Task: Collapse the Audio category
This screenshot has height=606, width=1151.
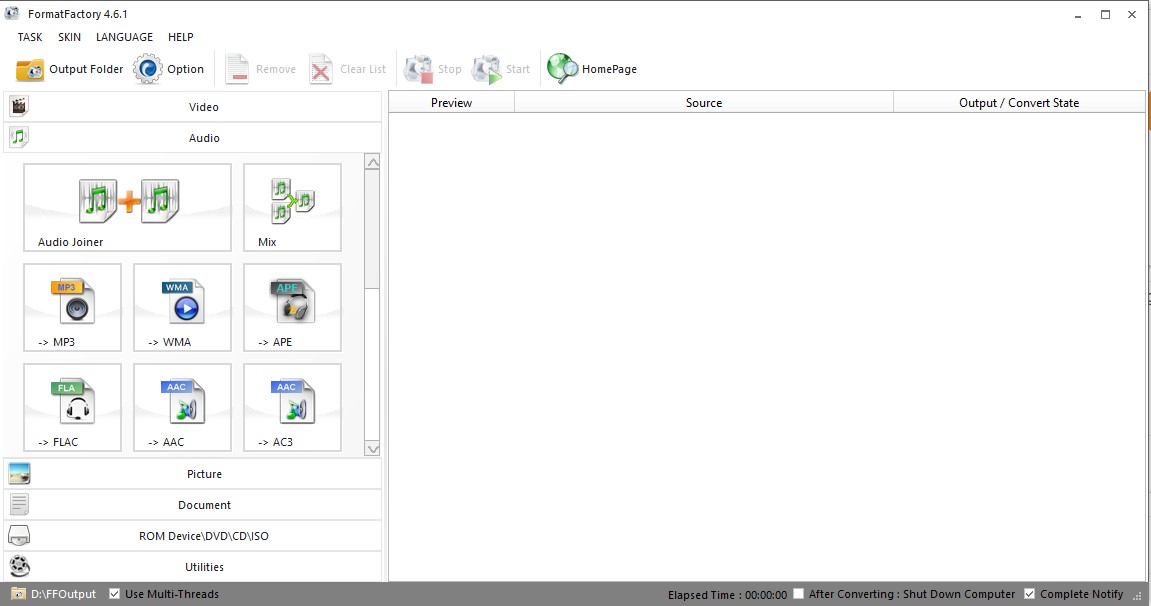Action: coord(193,138)
